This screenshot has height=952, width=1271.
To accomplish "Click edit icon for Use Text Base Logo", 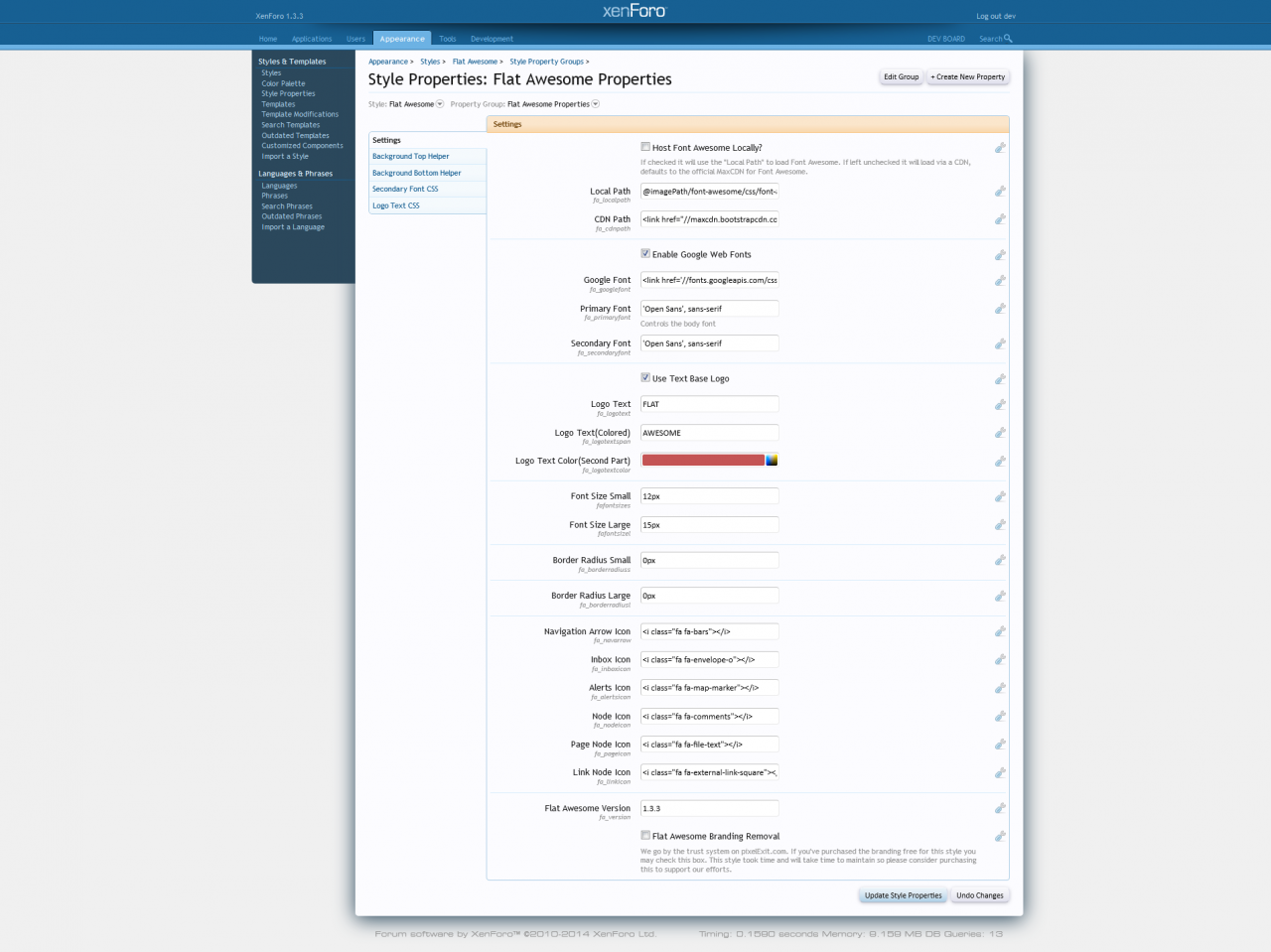I will [1000, 379].
